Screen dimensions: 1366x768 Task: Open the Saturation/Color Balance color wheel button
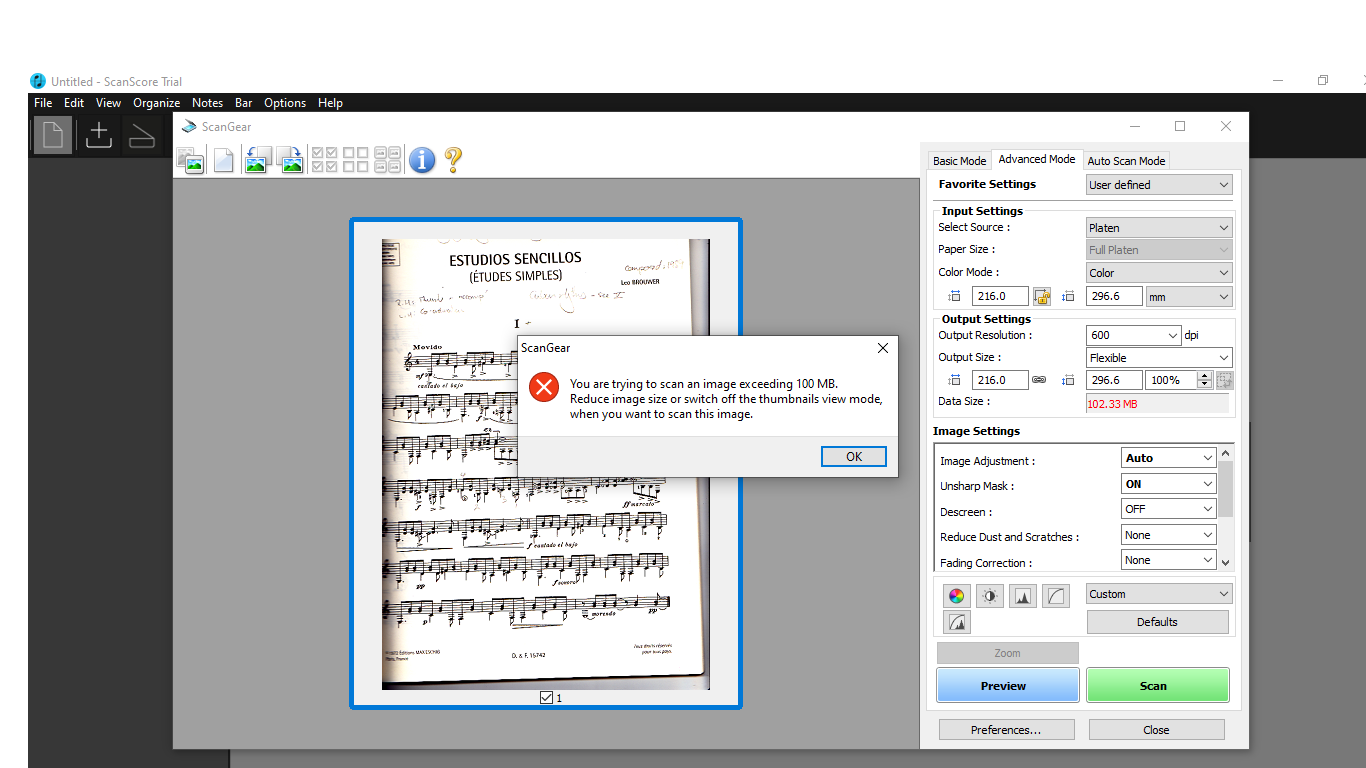[x=957, y=596]
